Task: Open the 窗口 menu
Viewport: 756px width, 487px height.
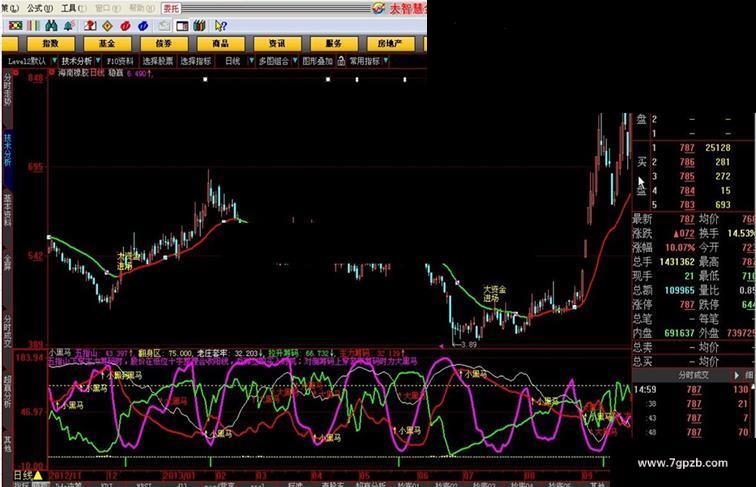Action: point(108,8)
